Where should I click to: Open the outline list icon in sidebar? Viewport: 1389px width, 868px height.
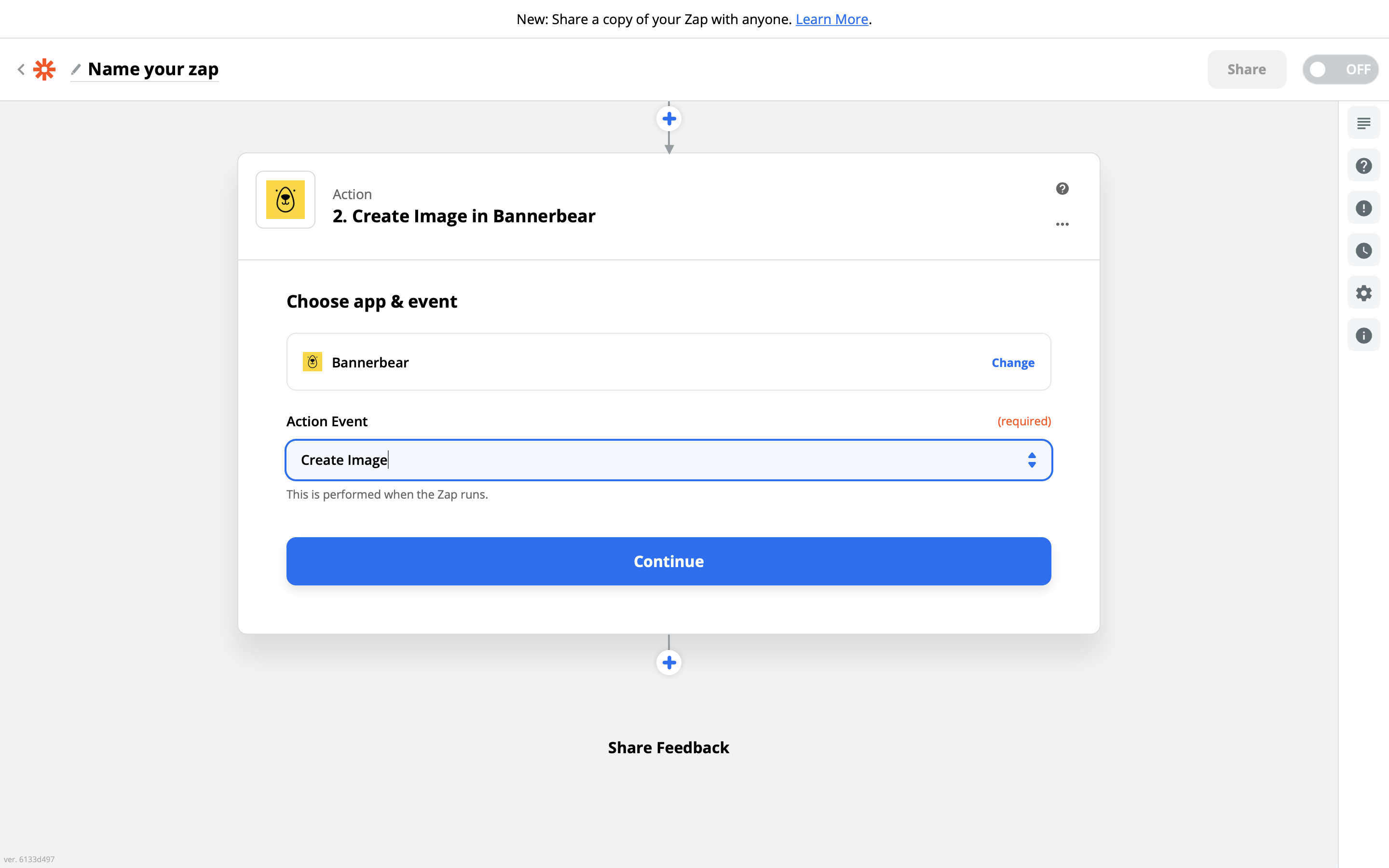(1364, 123)
